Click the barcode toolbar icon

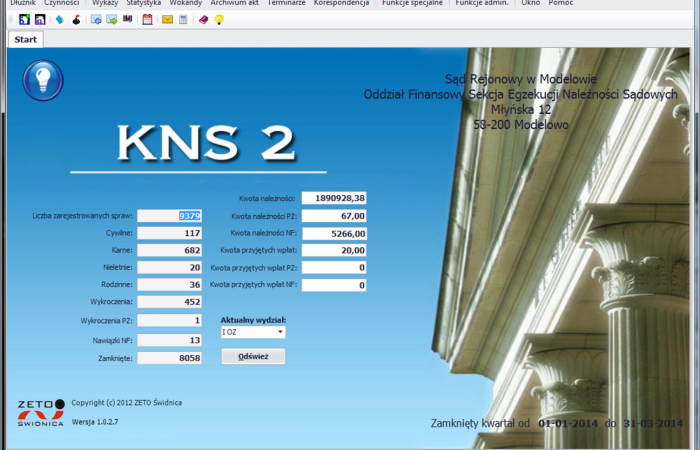pos(128,19)
